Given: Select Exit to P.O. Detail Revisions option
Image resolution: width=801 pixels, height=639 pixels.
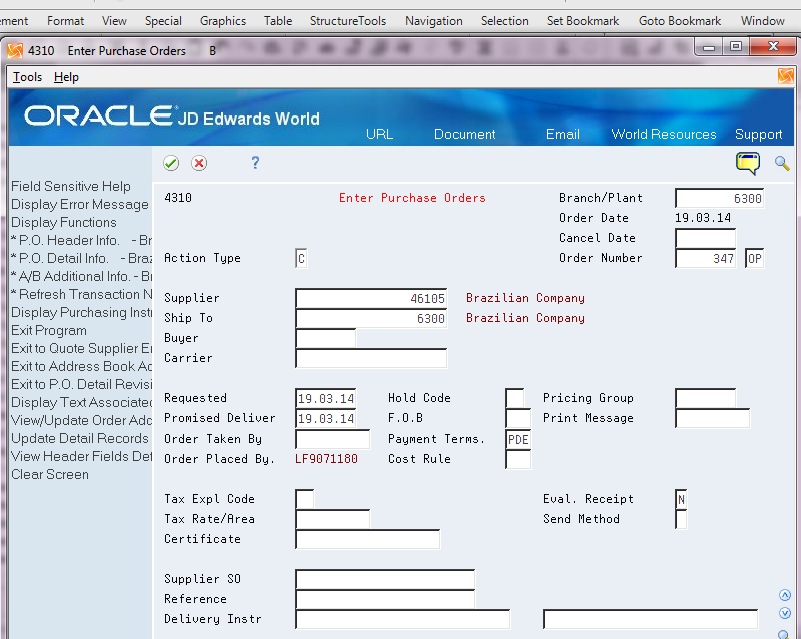Looking at the screenshot, I should click(81, 384).
